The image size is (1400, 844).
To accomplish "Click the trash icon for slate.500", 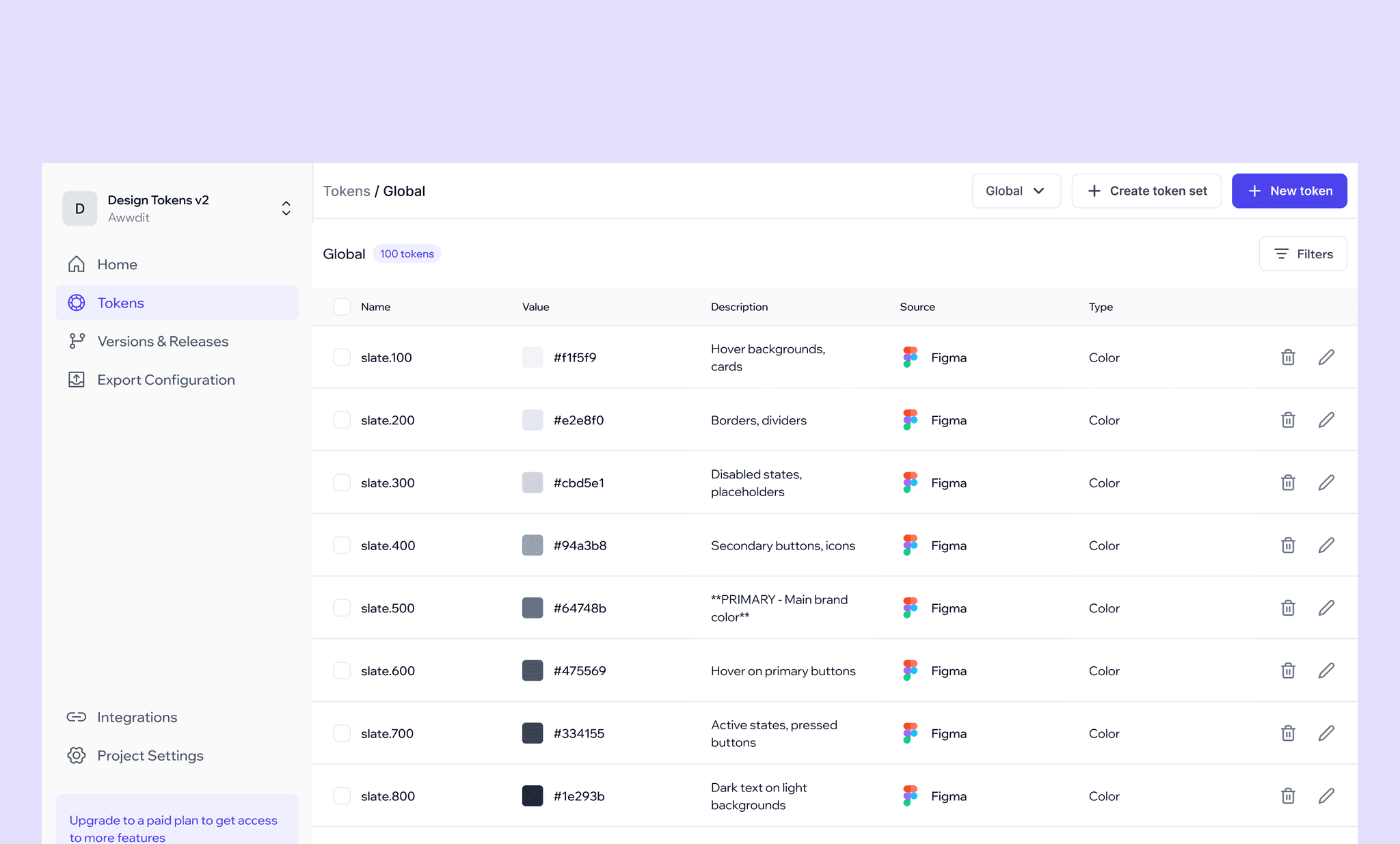I will pos(1288,608).
